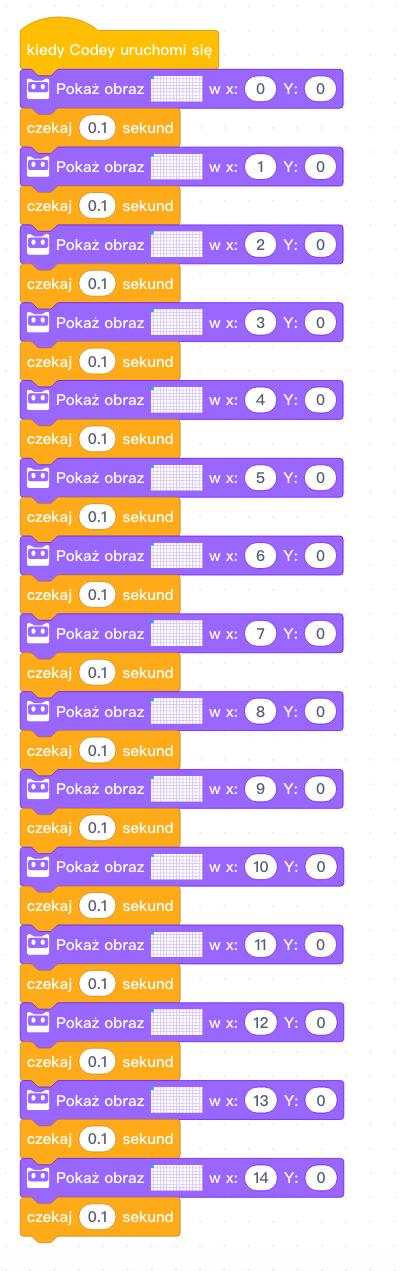Open image matrix picker in x 12 block

pos(176,1022)
